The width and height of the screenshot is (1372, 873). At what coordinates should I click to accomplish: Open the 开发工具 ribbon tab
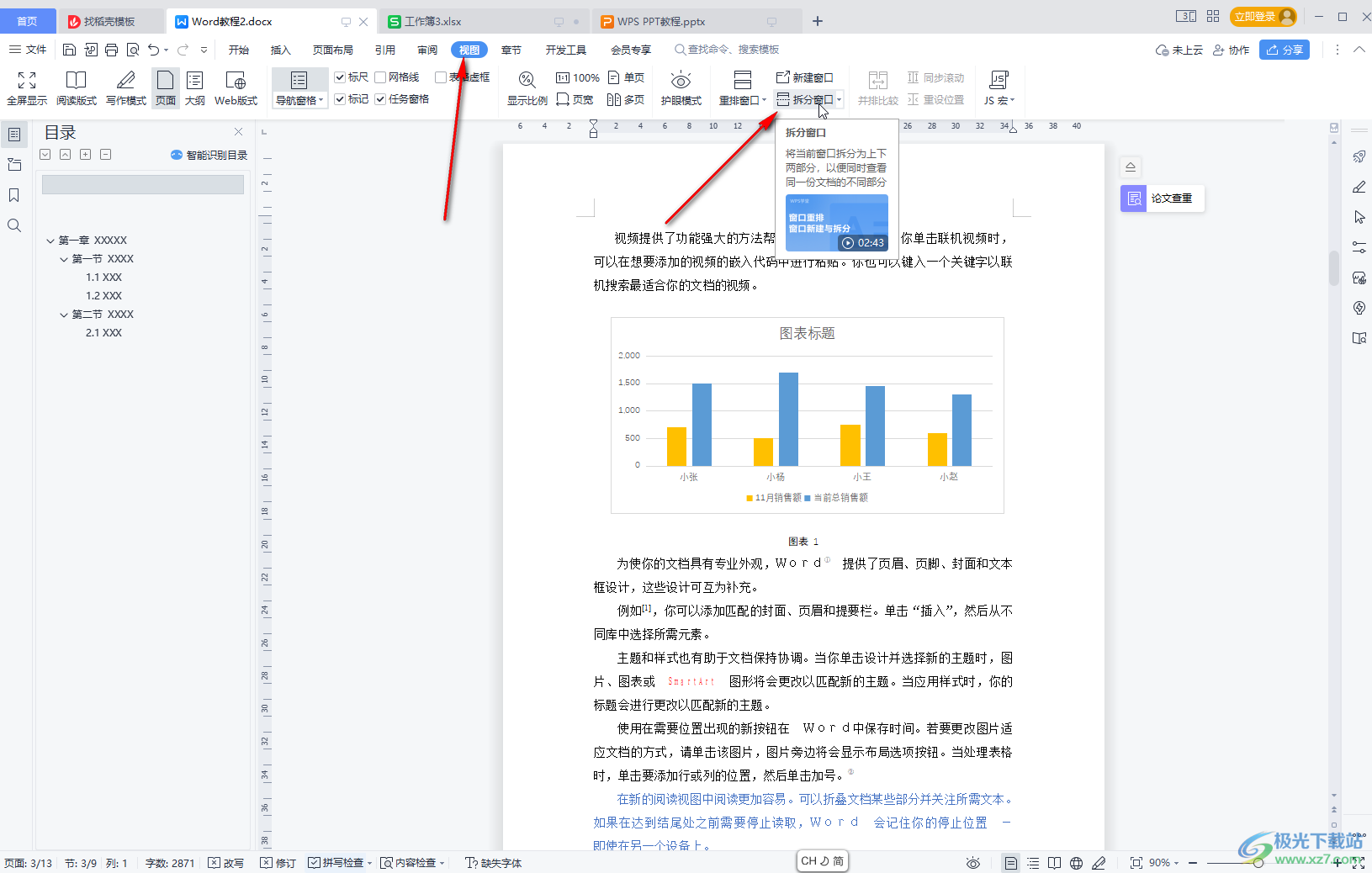point(565,50)
